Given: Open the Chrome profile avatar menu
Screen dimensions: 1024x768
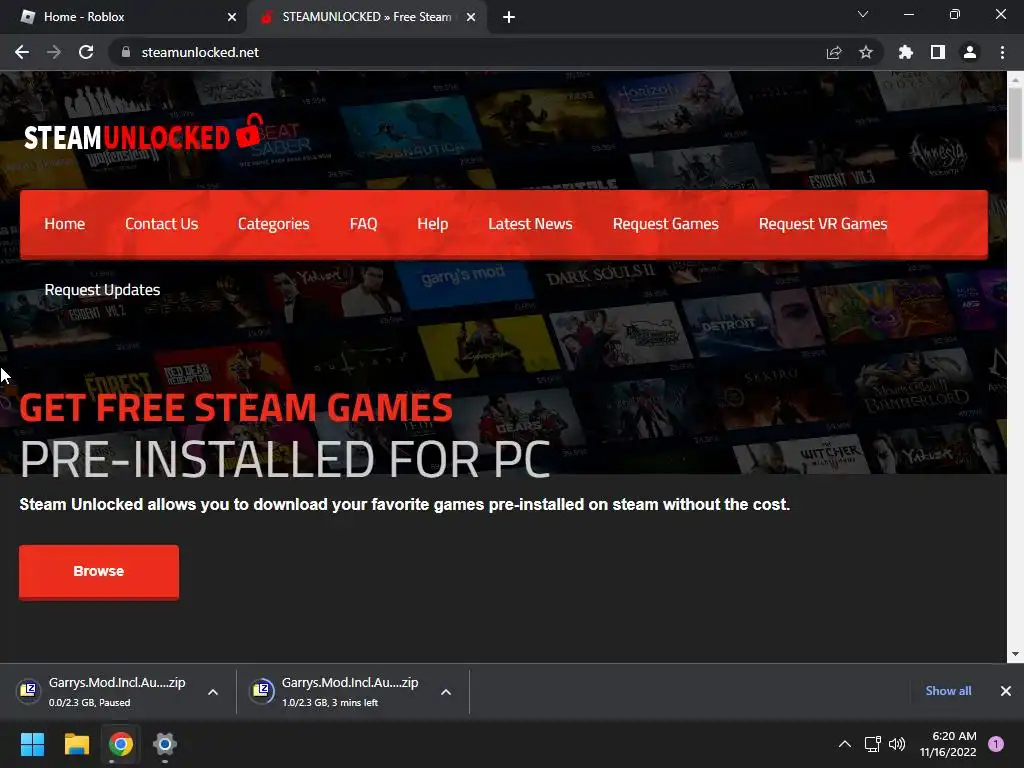Looking at the screenshot, I should point(970,52).
